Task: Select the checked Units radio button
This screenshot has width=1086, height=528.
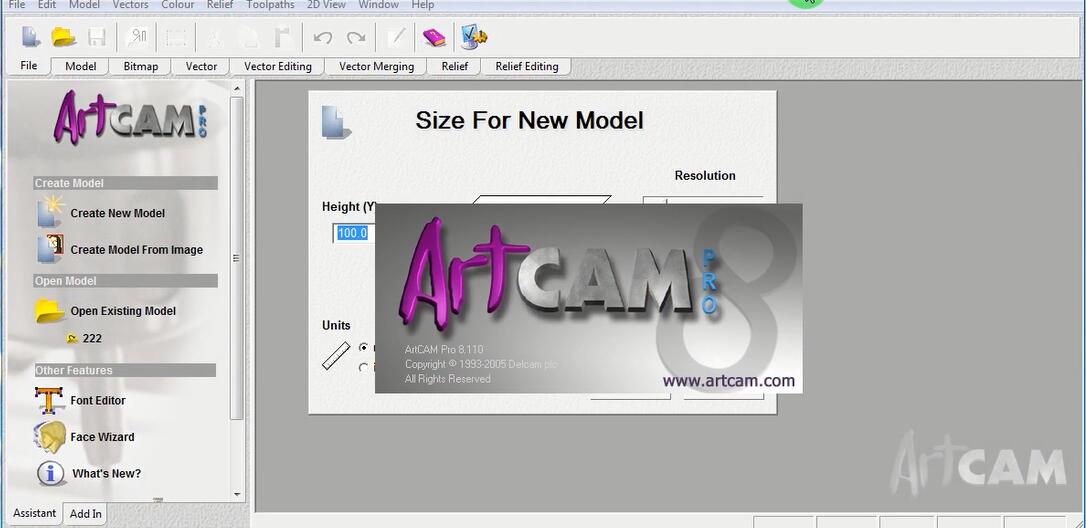Action: click(x=363, y=346)
